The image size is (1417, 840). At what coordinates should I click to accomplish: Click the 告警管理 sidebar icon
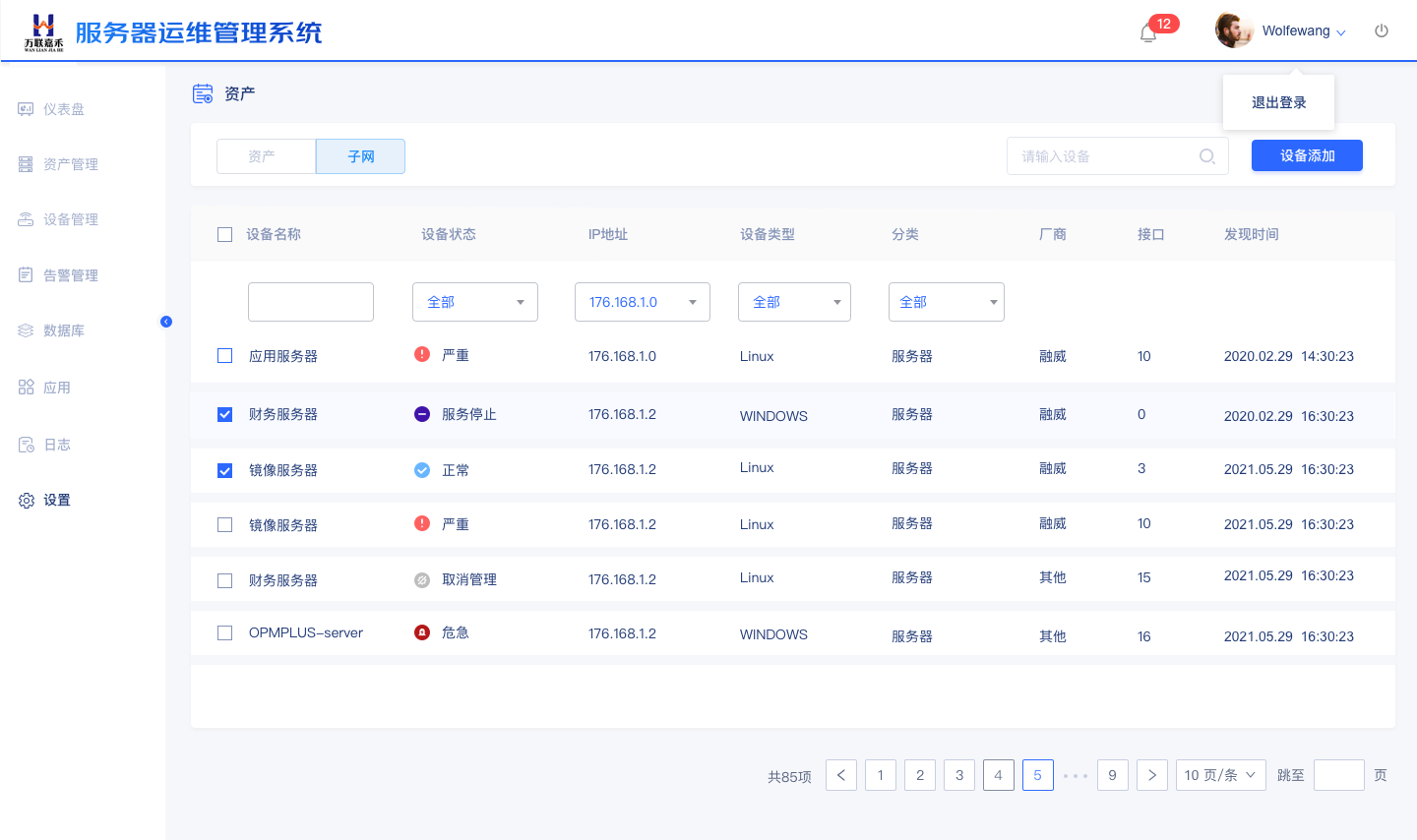click(x=26, y=275)
